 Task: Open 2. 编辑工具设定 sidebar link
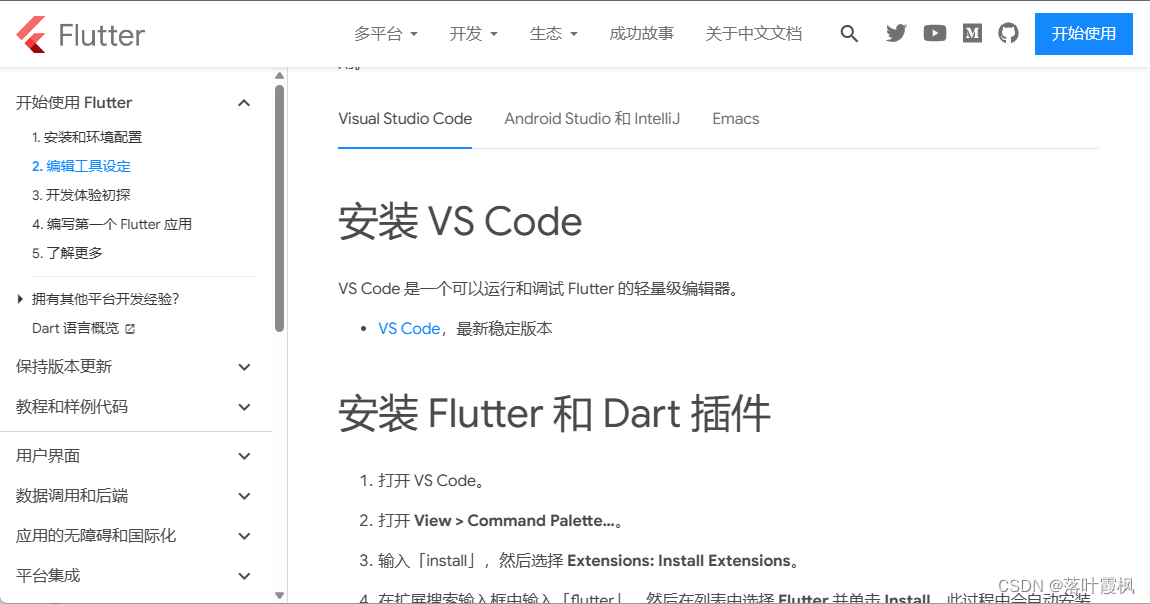click(x=81, y=166)
